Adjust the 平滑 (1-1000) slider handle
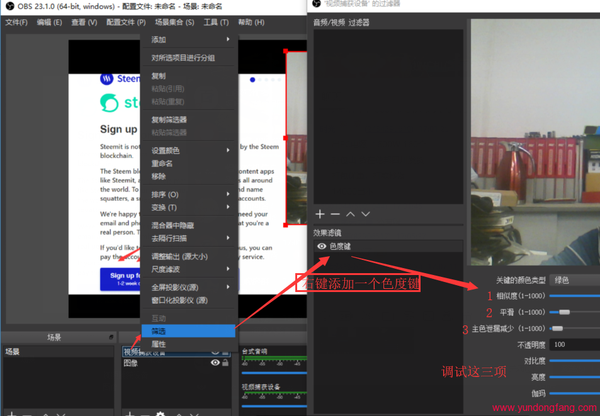The image size is (600, 416). coord(565,312)
